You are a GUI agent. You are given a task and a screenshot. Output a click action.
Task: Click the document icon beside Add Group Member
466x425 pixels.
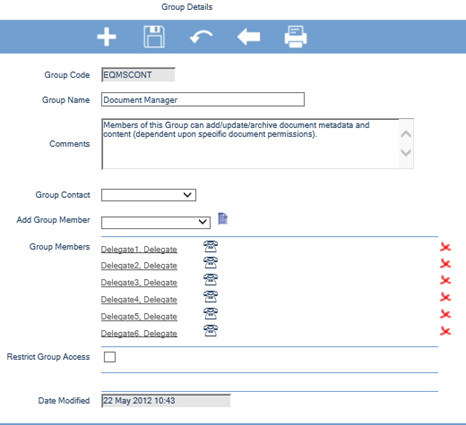223,219
